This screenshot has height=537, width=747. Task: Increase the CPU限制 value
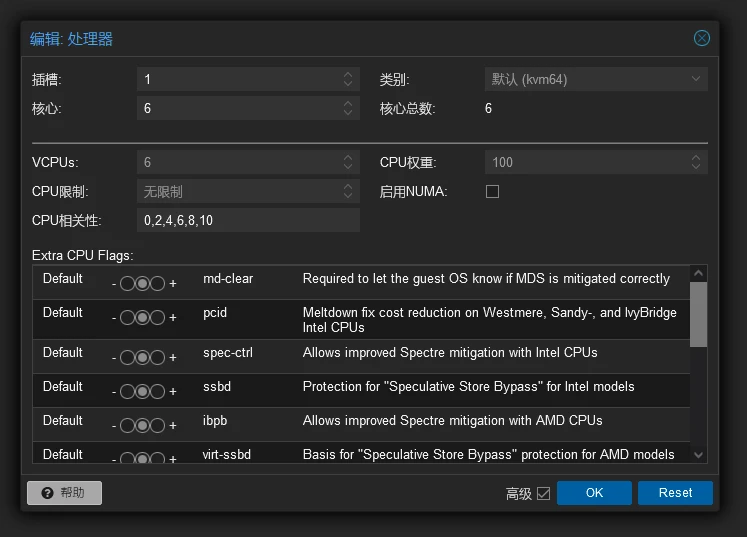[348, 187]
